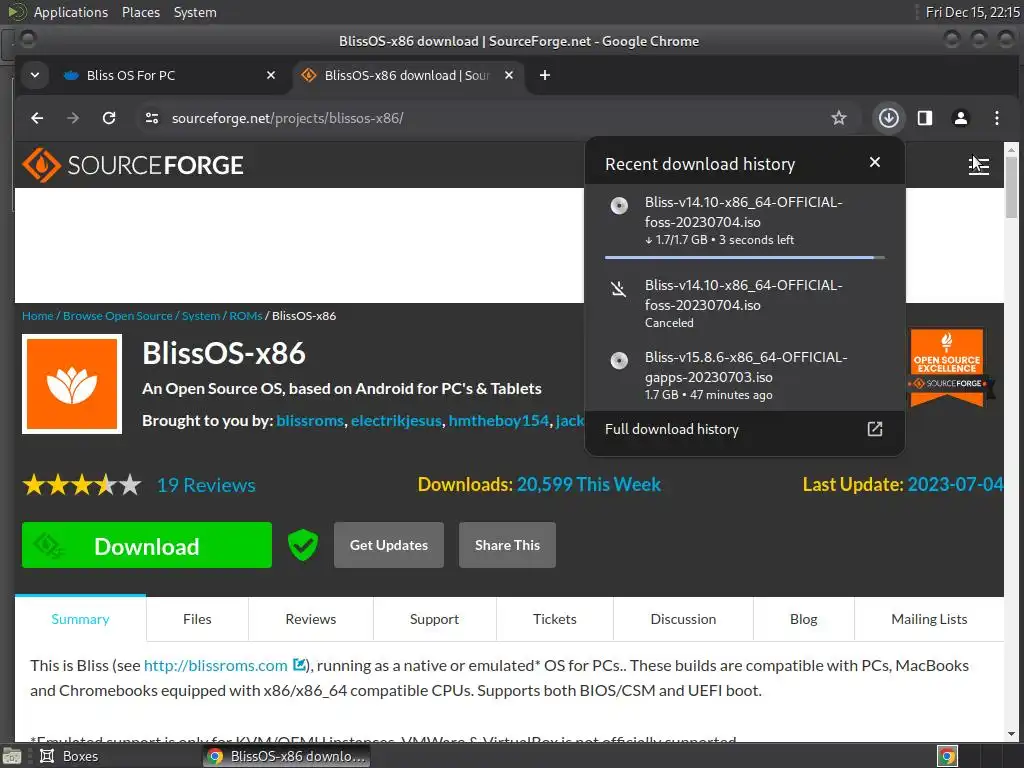The image size is (1024, 768).
Task: Open the full download history external icon
Action: pos(874,429)
